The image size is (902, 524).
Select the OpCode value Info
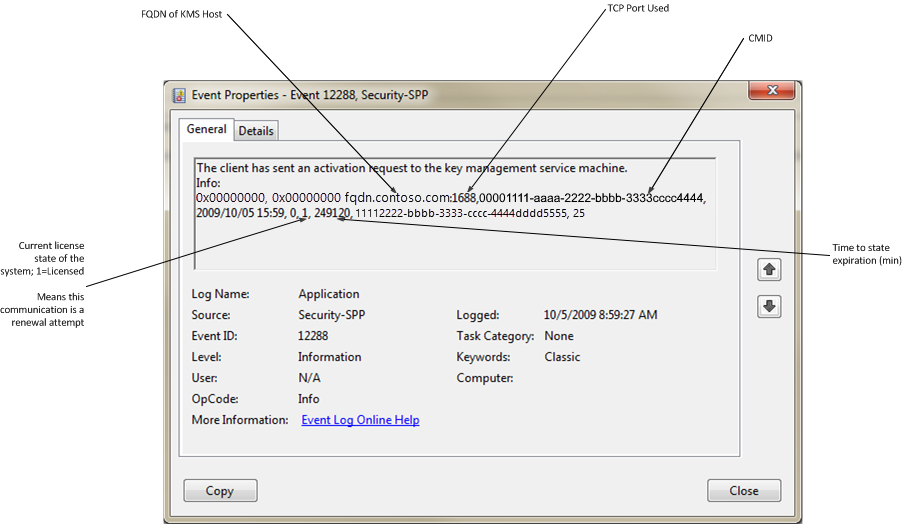pos(308,399)
